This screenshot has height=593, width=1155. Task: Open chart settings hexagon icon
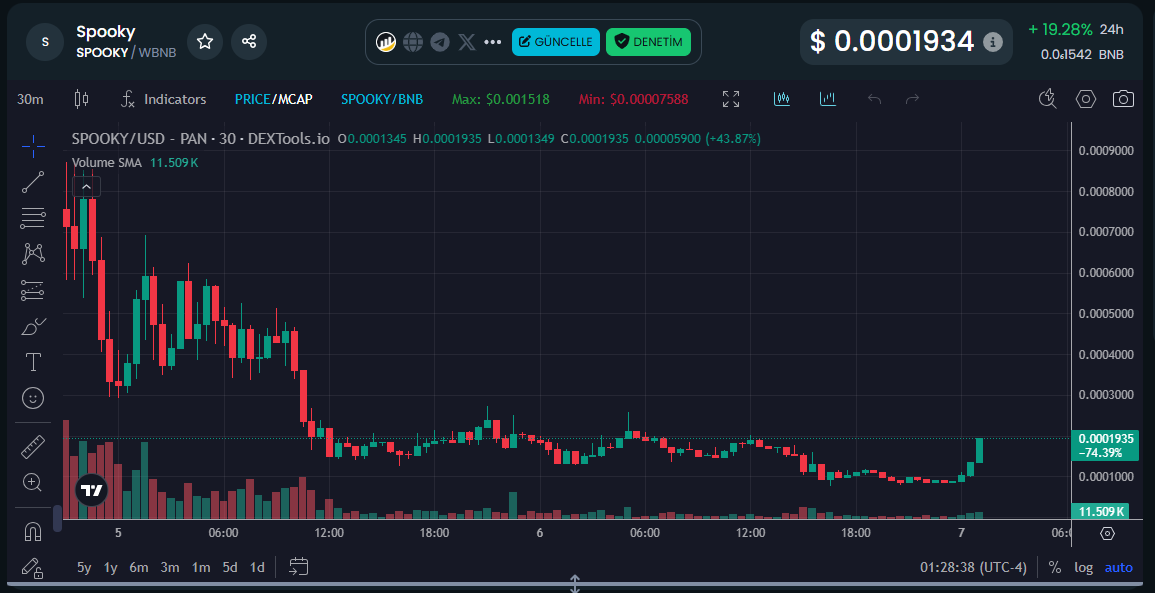coord(1086,99)
